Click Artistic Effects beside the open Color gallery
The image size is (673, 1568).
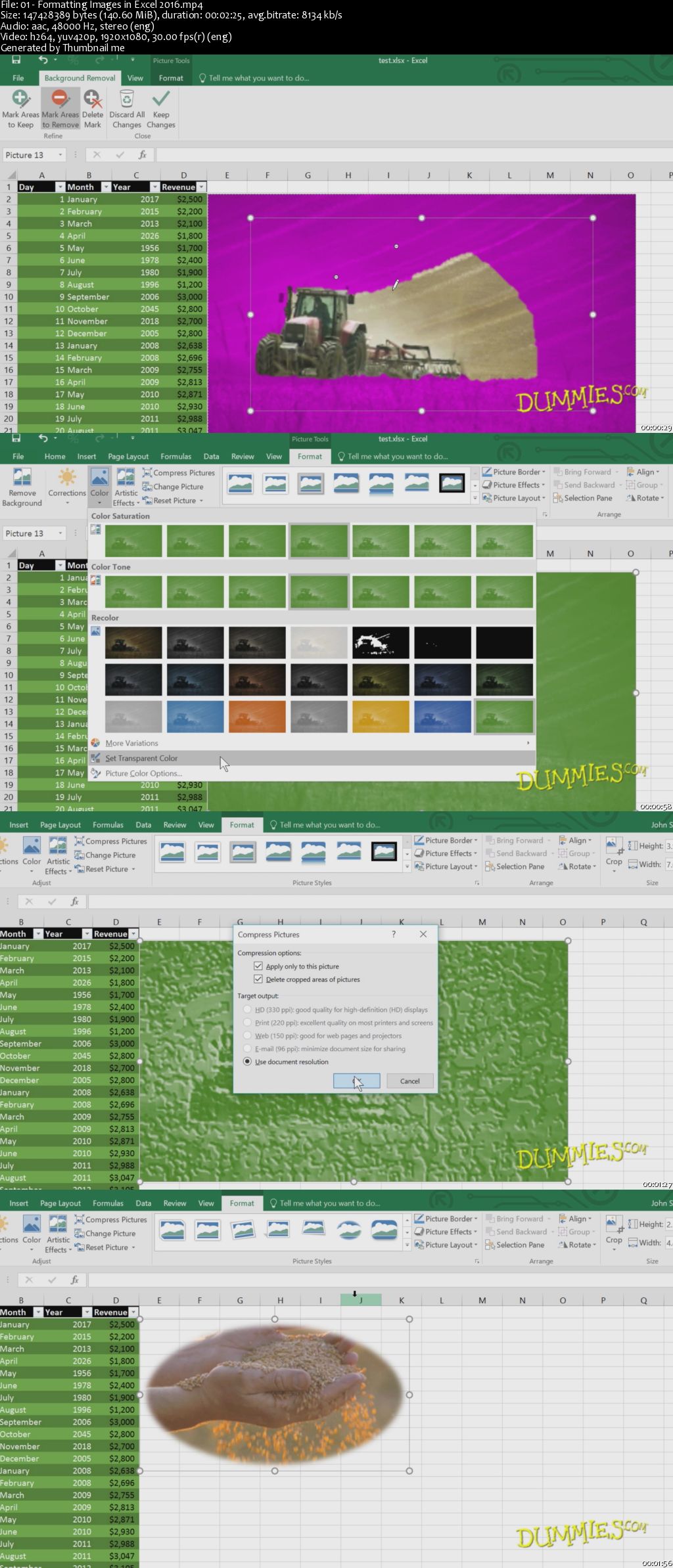click(x=126, y=488)
